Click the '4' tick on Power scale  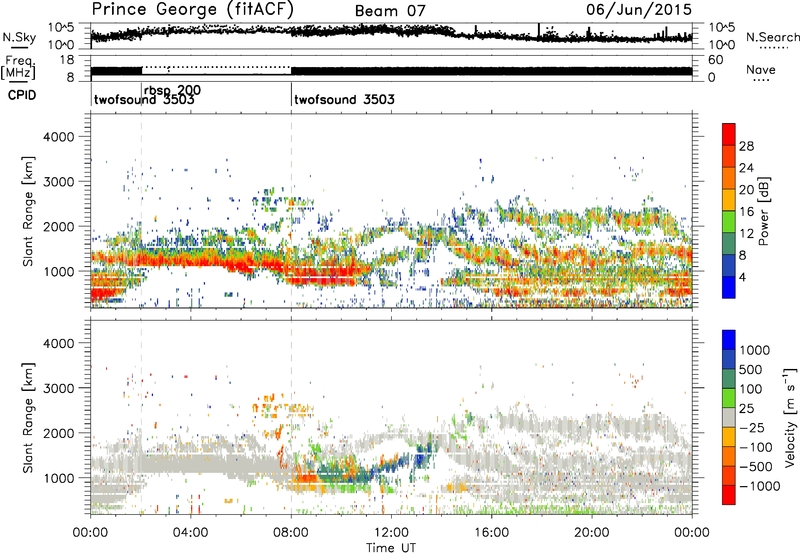click(742, 277)
